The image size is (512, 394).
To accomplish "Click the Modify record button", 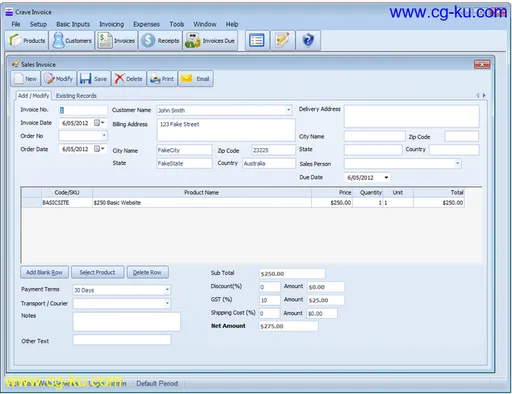I will 58,79.
